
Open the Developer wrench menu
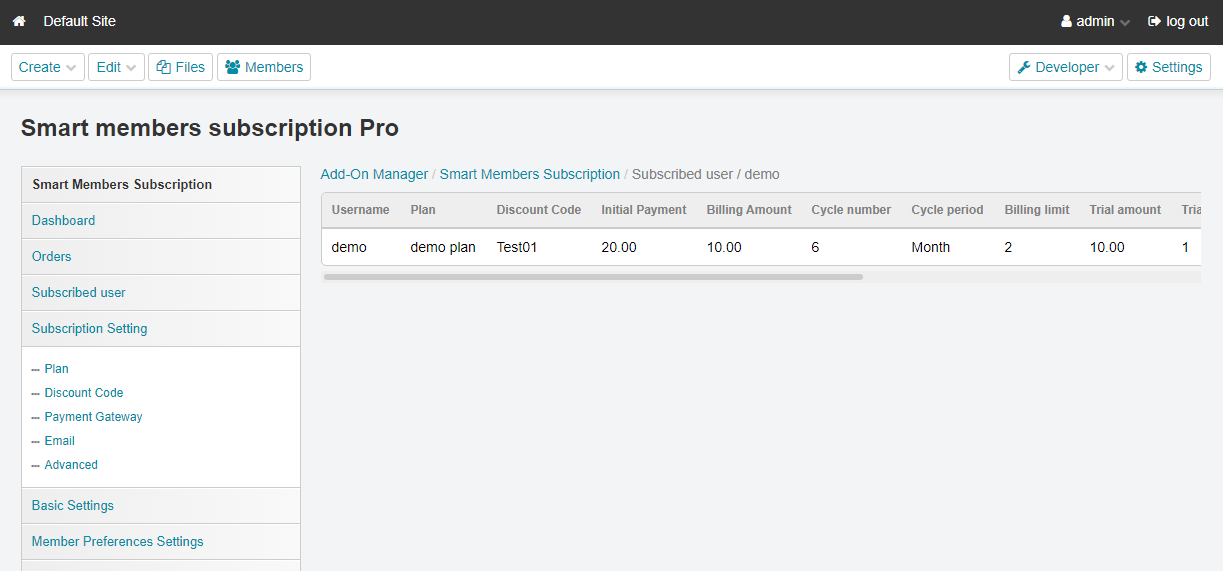[1065, 67]
